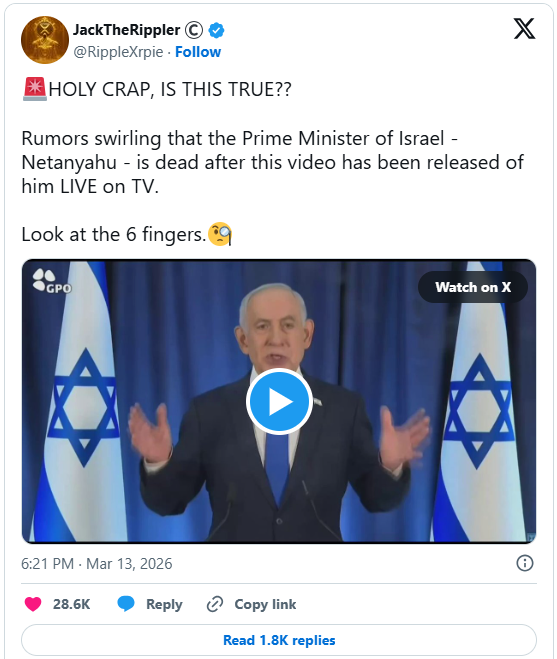
Task: Click the JackTheRippler display name
Action: (127, 30)
